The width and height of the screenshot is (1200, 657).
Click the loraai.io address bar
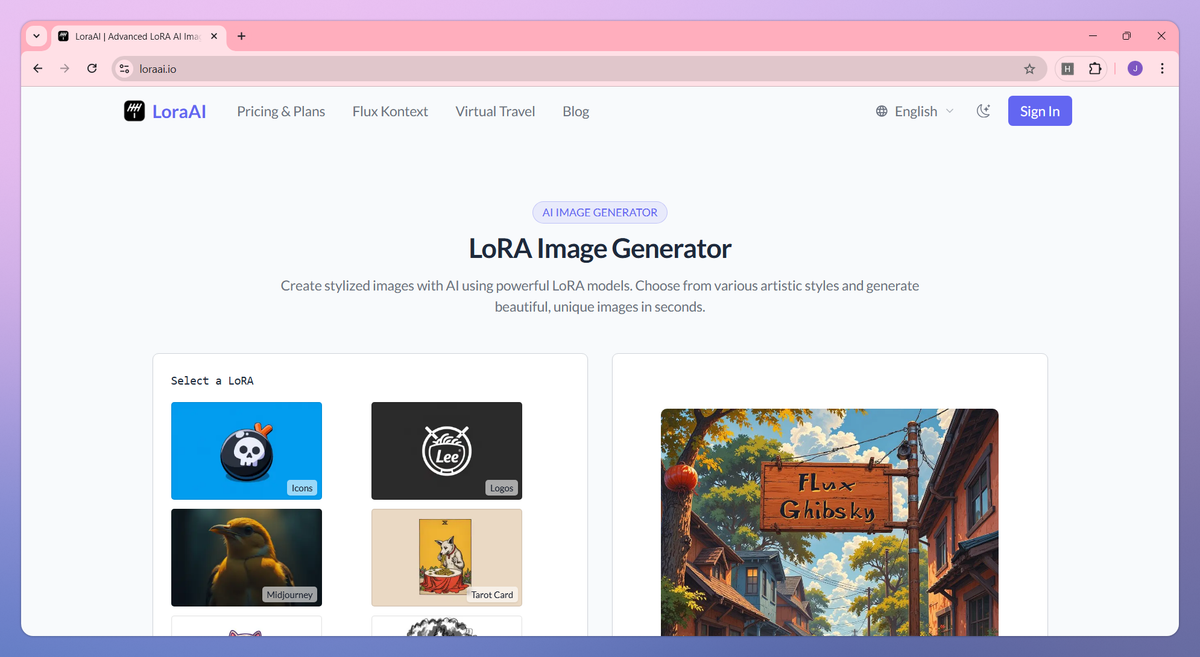pos(580,69)
